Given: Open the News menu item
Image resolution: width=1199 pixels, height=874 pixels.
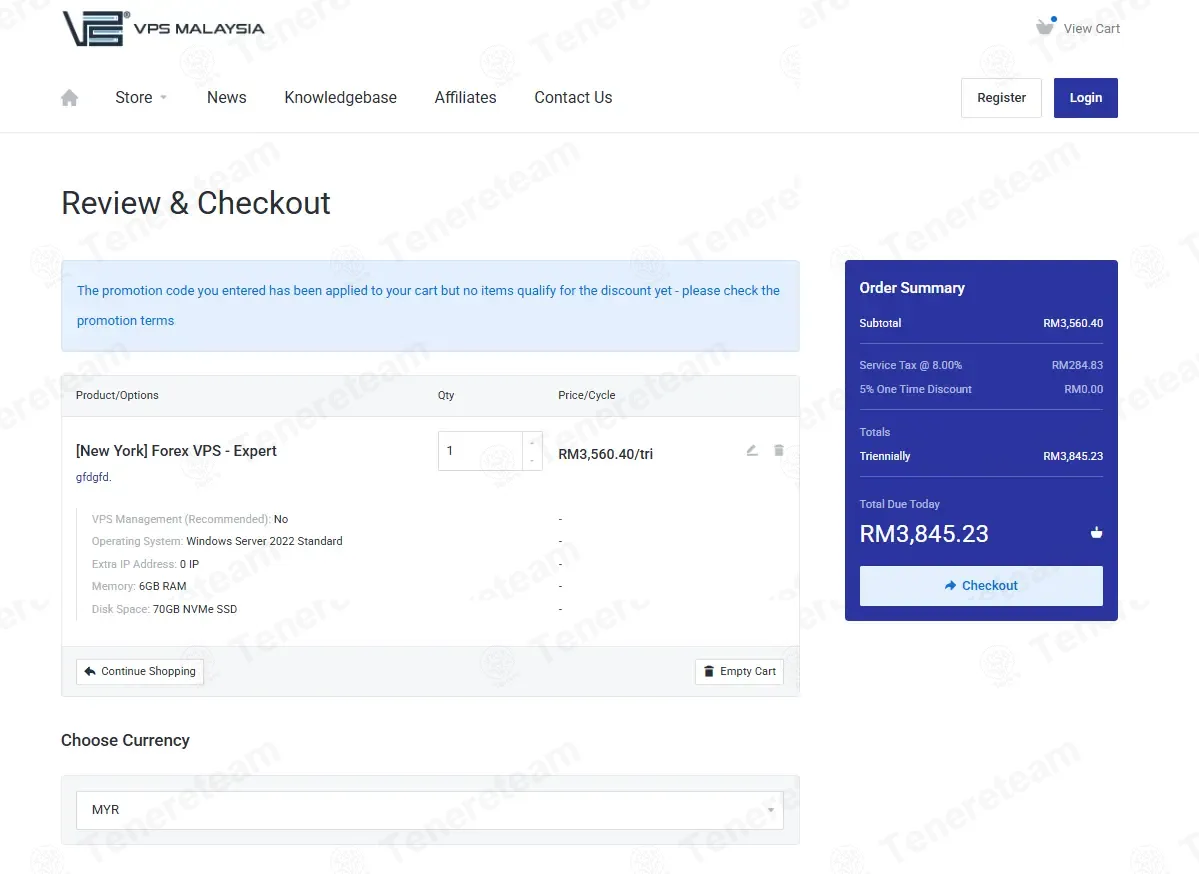Looking at the screenshot, I should click(226, 98).
